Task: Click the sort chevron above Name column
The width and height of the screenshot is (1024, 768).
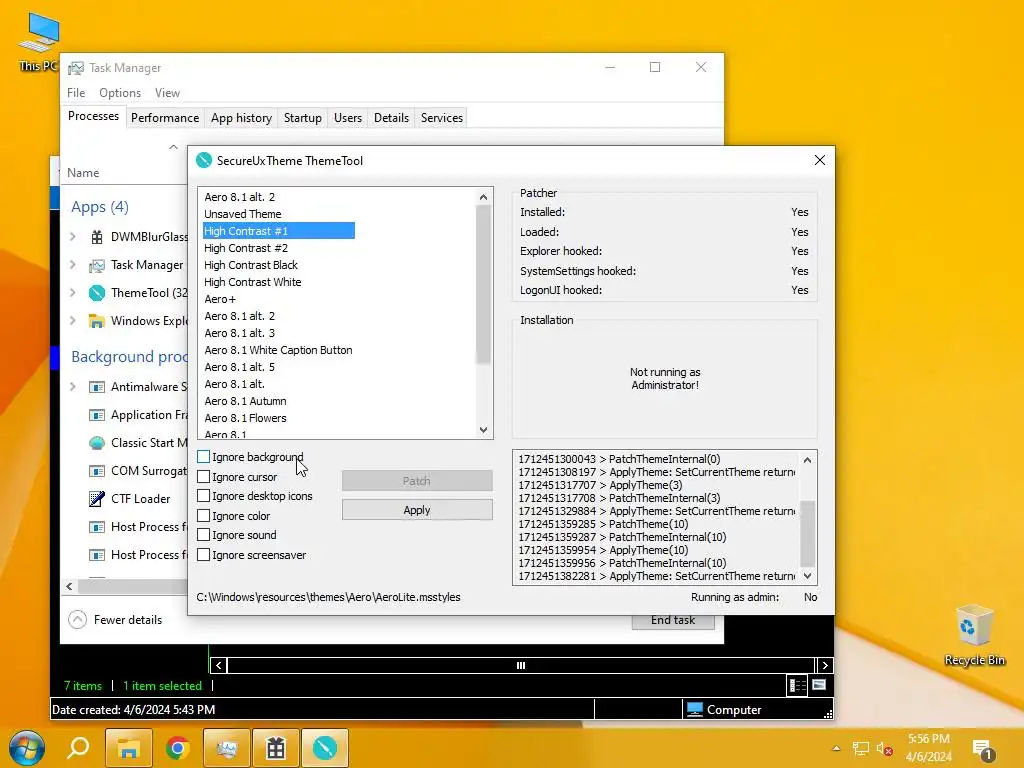Action: point(173,147)
